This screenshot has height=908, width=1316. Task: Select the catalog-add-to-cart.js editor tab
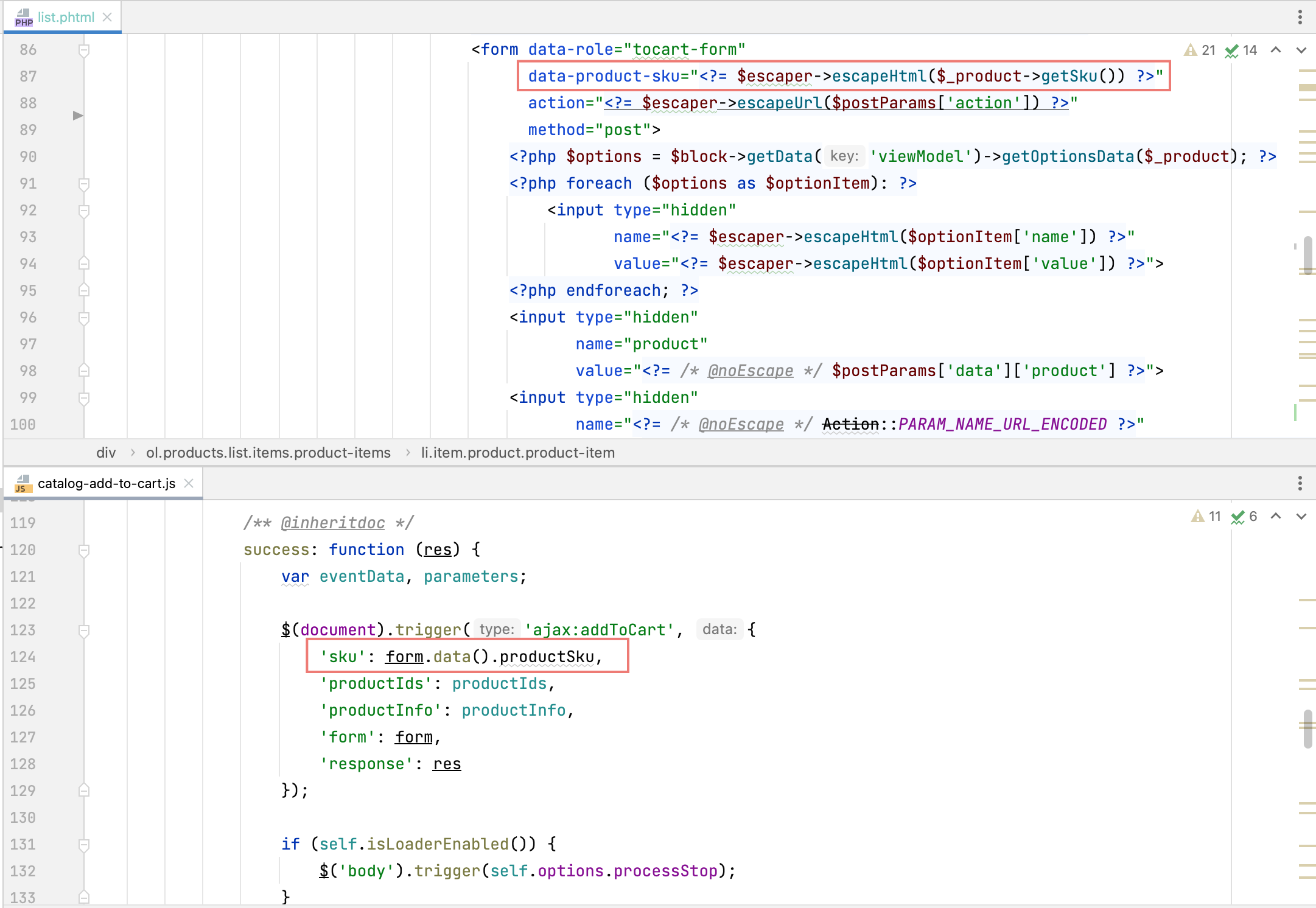(x=106, y=483)
